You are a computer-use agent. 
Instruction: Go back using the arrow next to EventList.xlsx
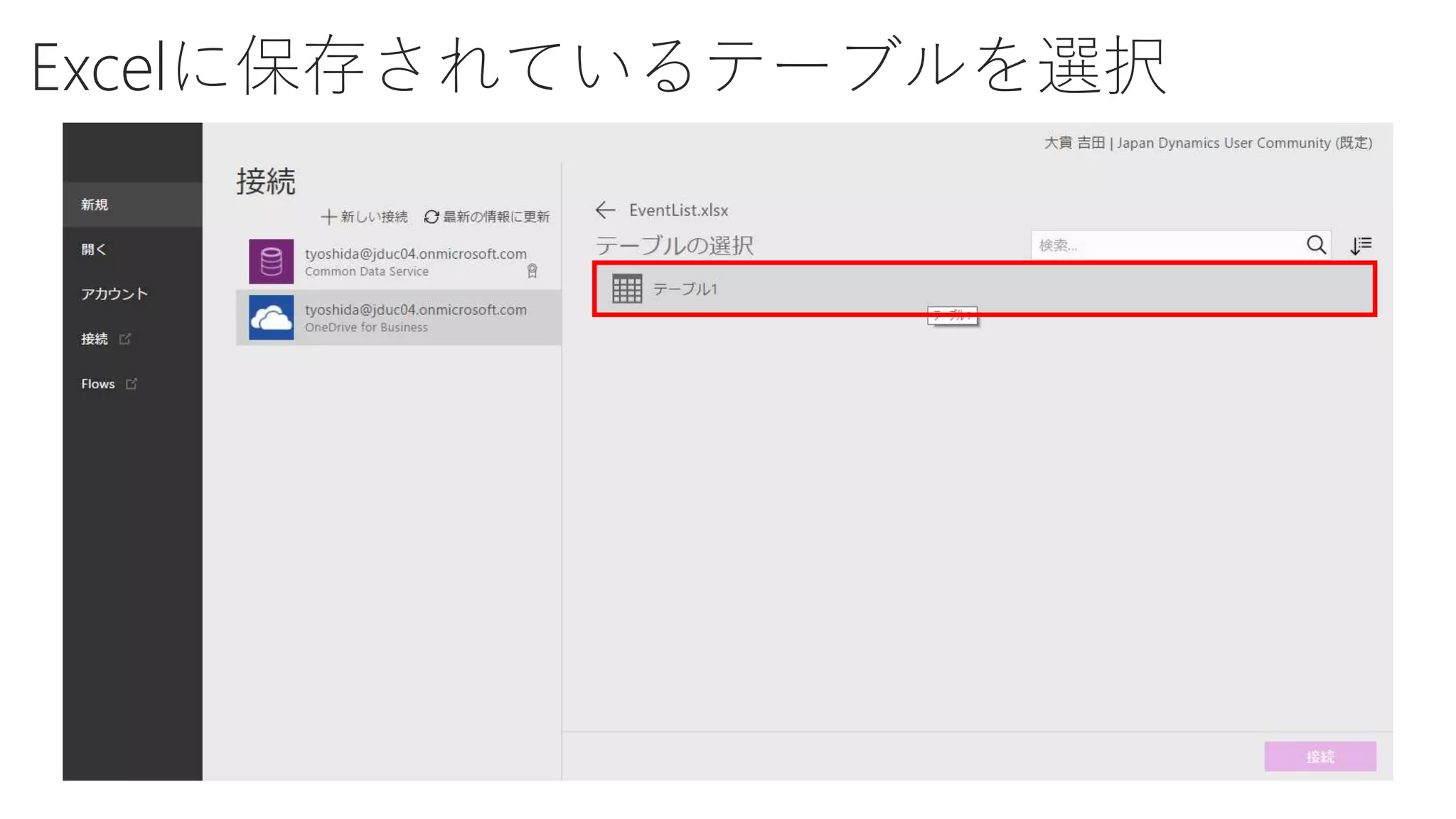coord(605,210)
